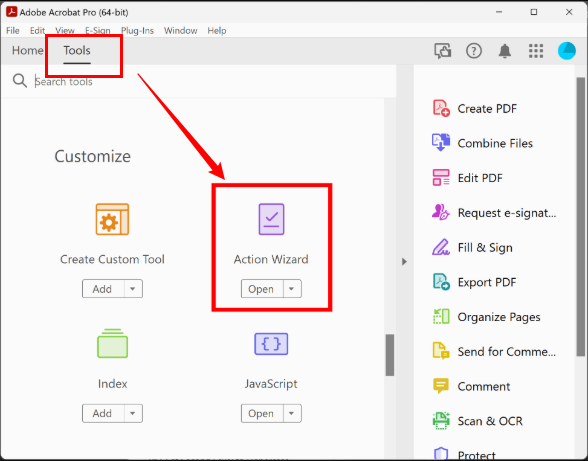Click the Combine Files icon
588x461 pixels.
(441, 143)
